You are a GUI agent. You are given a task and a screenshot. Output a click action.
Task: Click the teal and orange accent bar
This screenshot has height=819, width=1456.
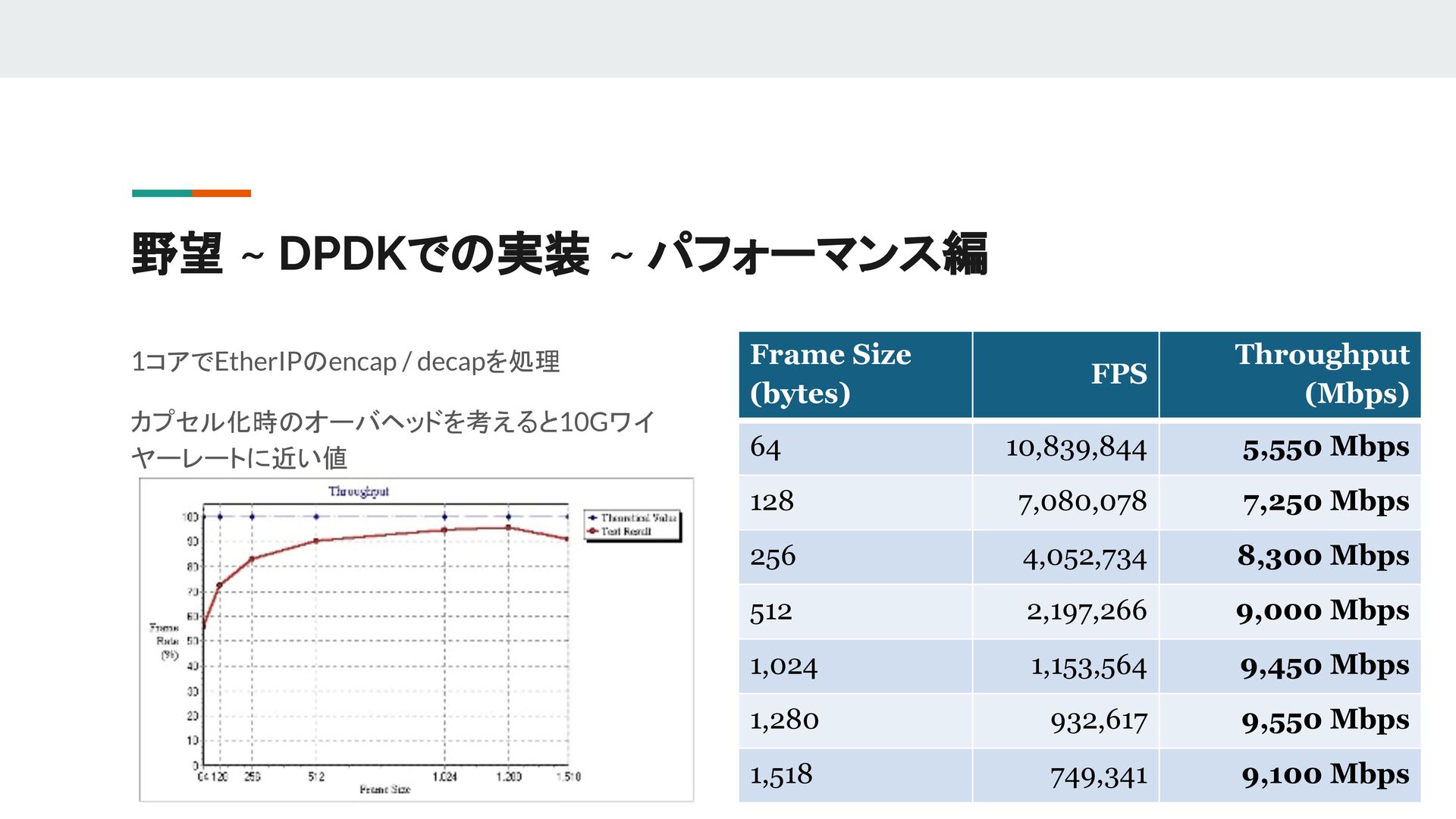191,193
